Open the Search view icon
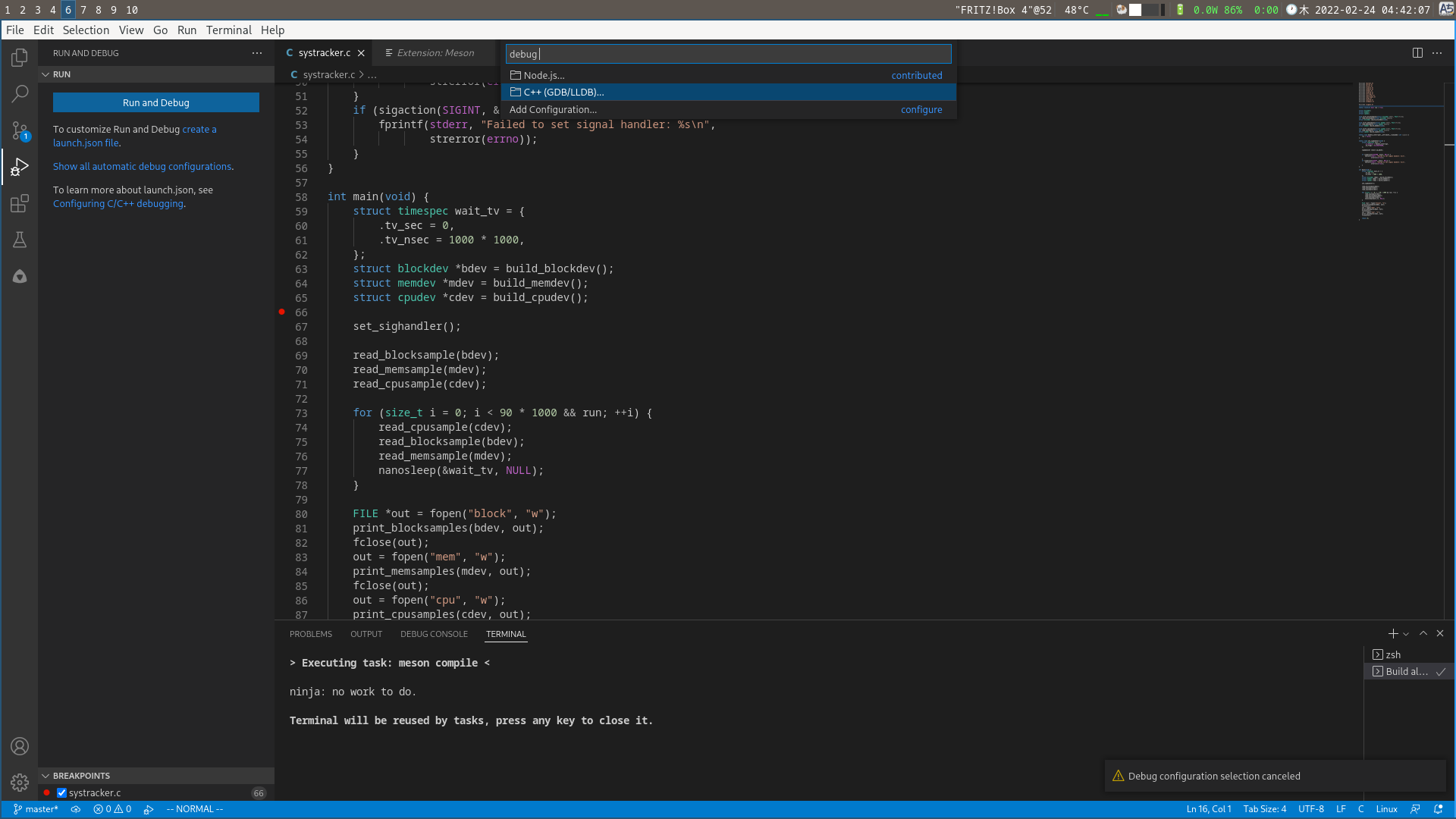This screenshot has width=1456, height=819. click(x=20, y=94)
